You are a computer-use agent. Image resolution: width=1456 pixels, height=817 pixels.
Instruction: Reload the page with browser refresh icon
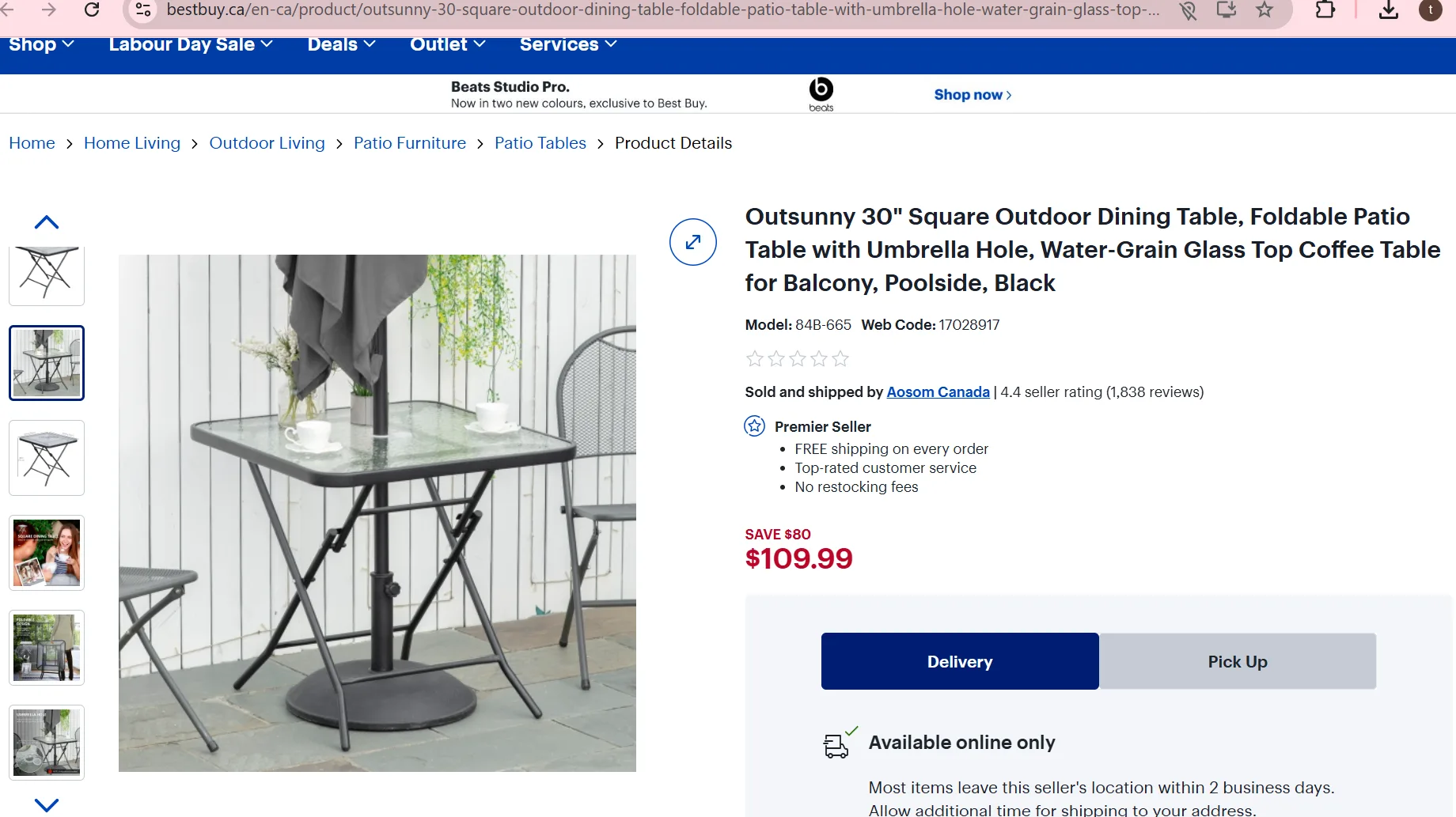(92, 9)
